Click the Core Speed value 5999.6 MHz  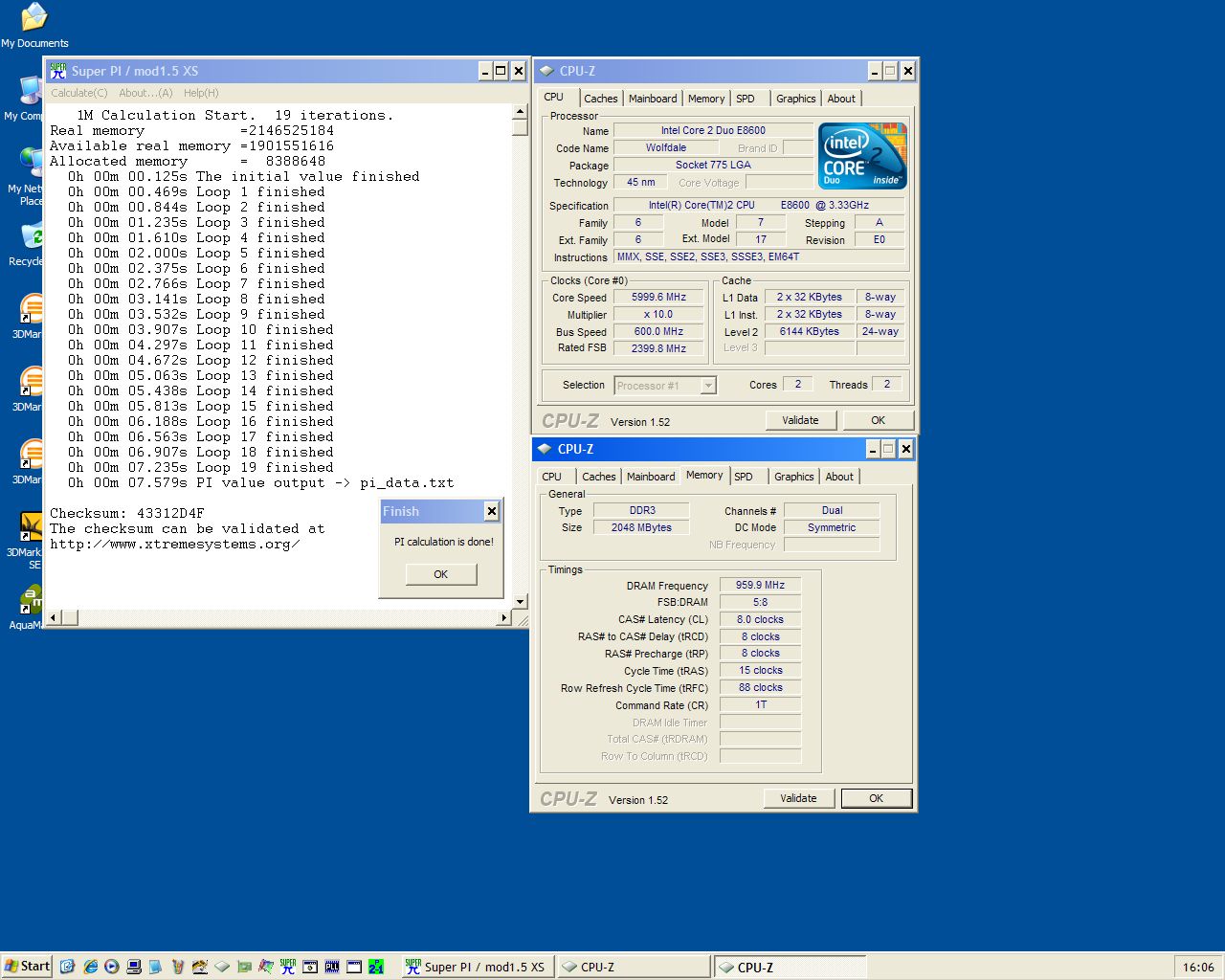659,297
